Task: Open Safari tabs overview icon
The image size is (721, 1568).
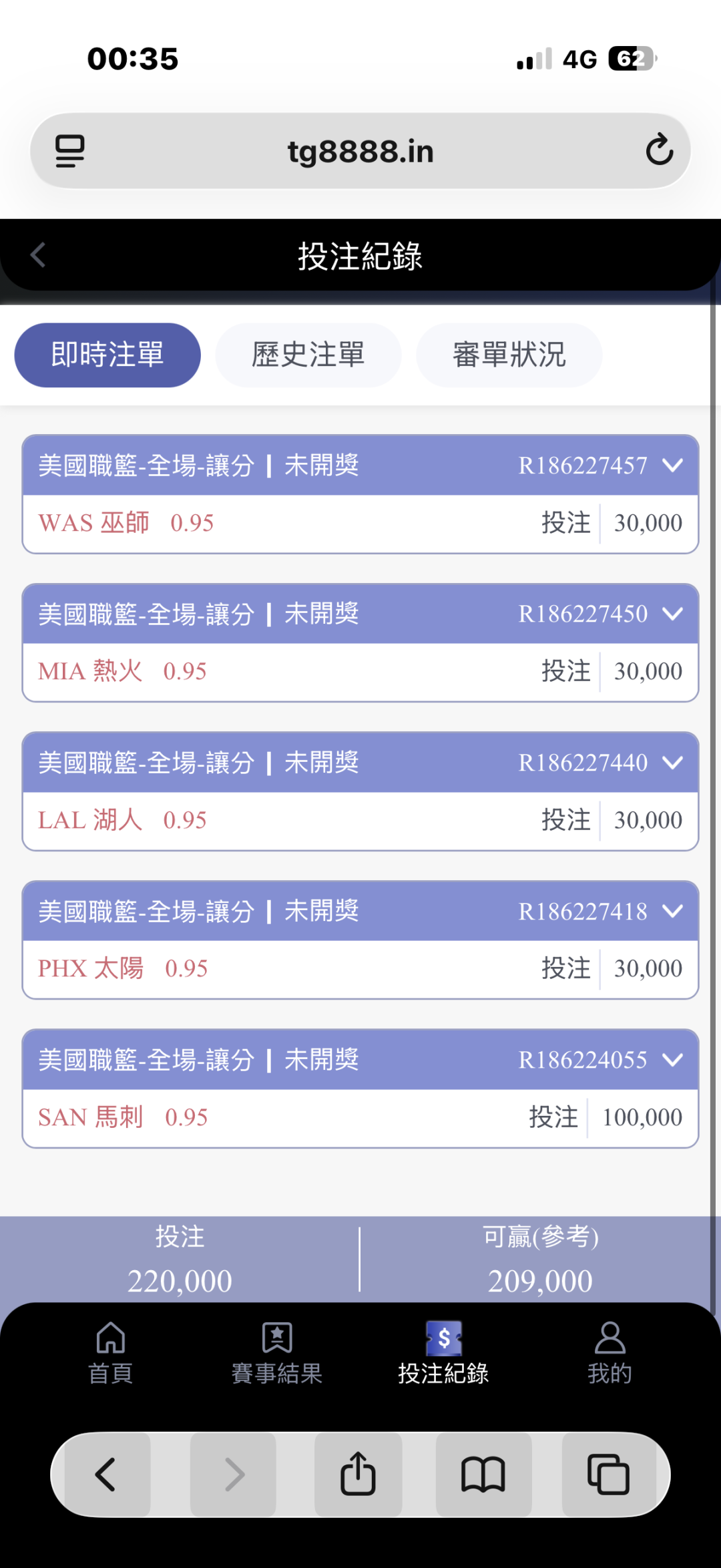Action: click(x=608, y=1474)
